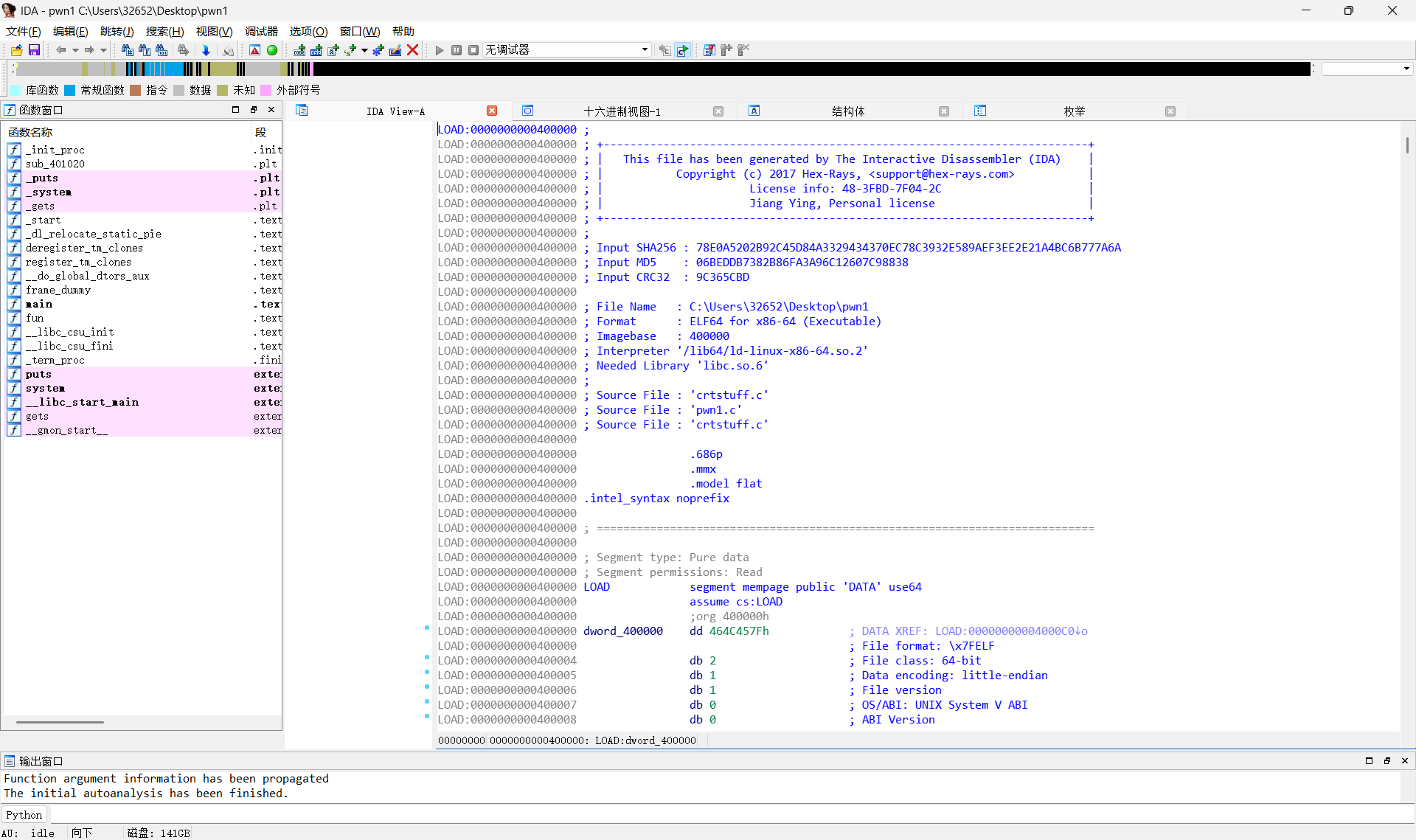
Task: Click the Python command input field
Action: pyautogui.click(x=732, y=815)
